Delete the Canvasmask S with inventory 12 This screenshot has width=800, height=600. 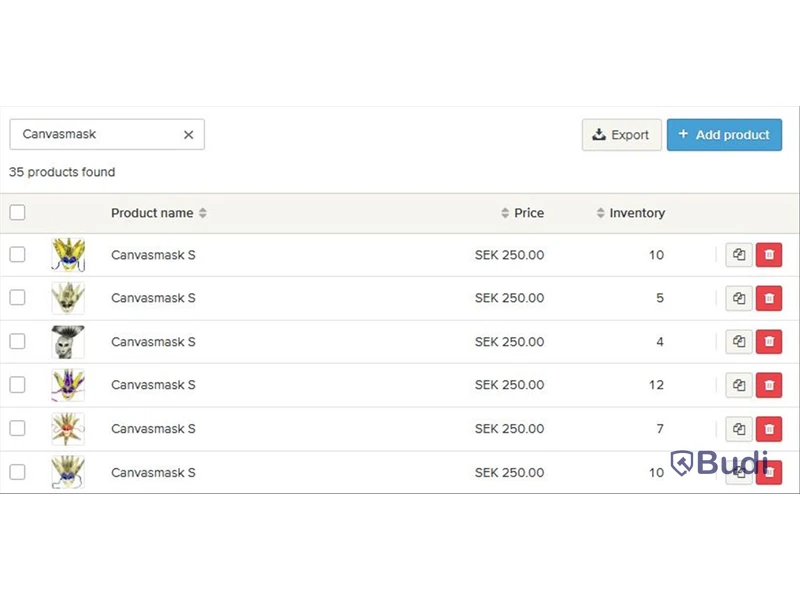(x=769, y=385)
